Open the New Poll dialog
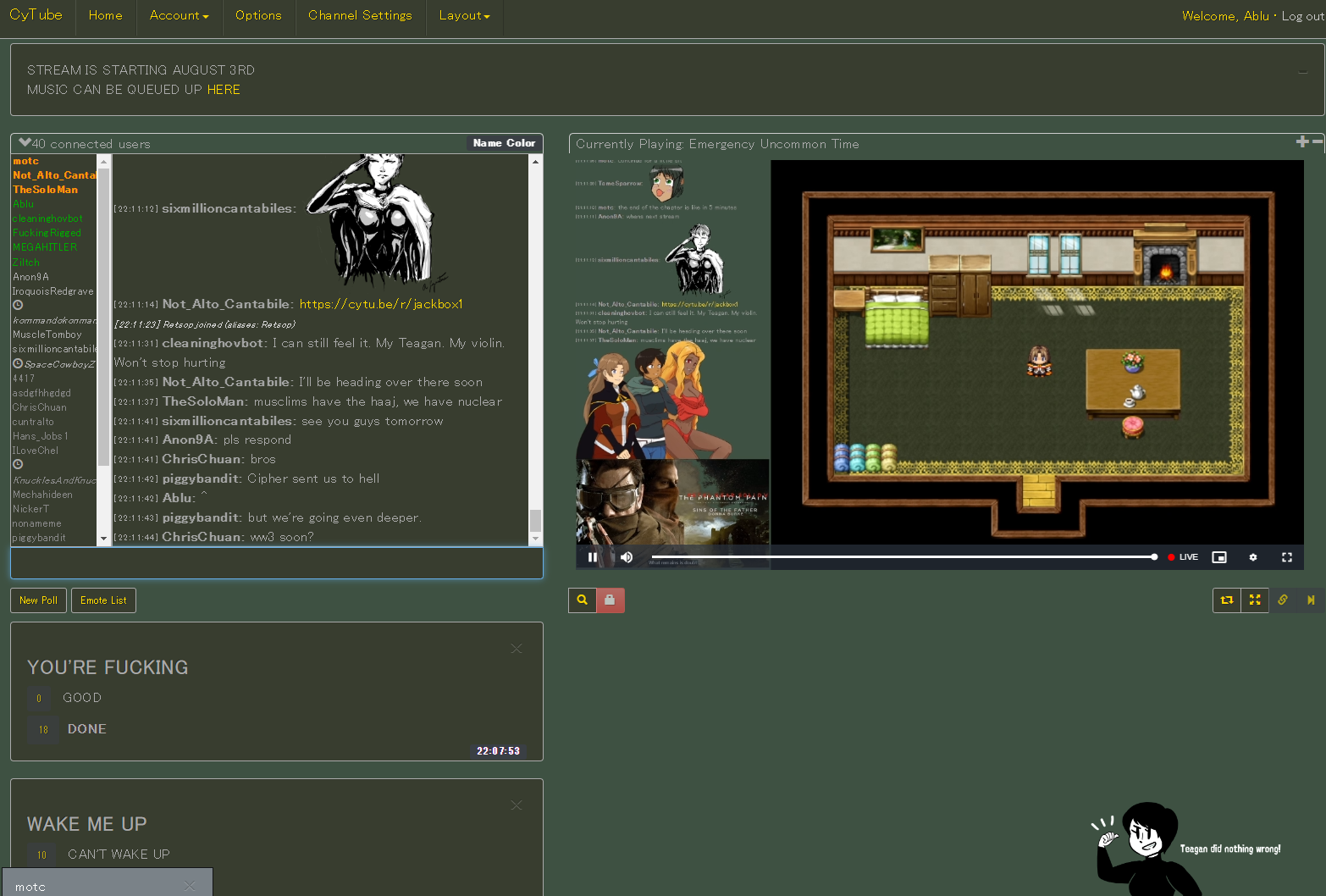The height and width of the screenshot is (896, 1326). click(x=38, y=600)
